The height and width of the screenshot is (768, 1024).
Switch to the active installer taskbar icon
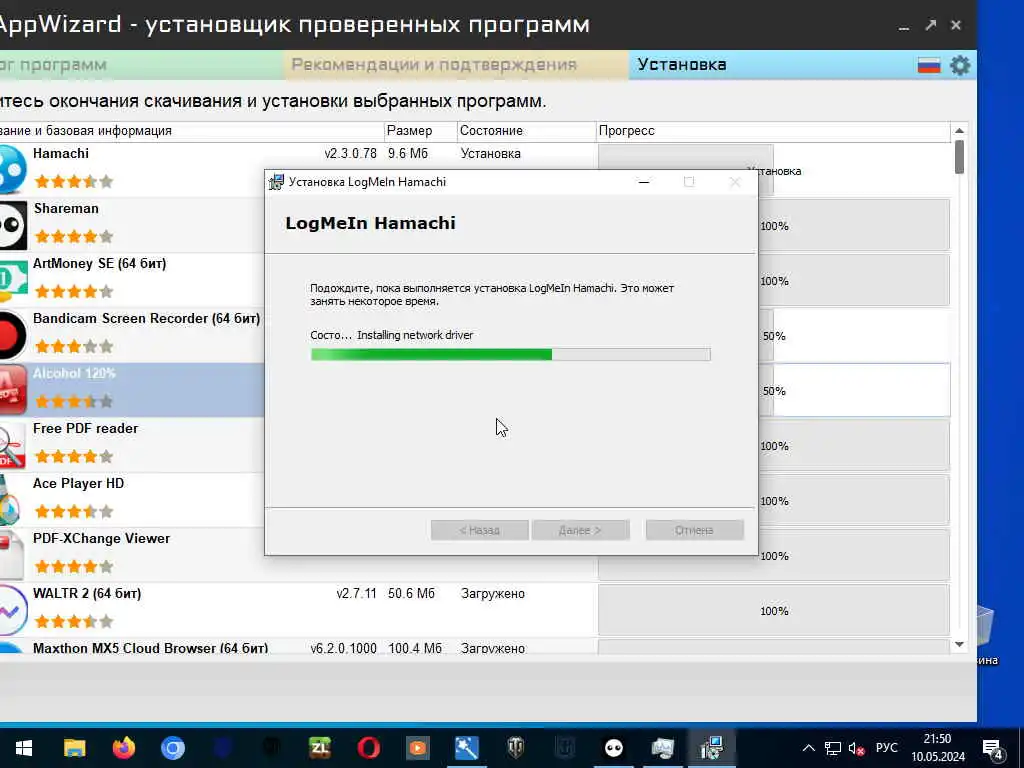pos(711,748)
